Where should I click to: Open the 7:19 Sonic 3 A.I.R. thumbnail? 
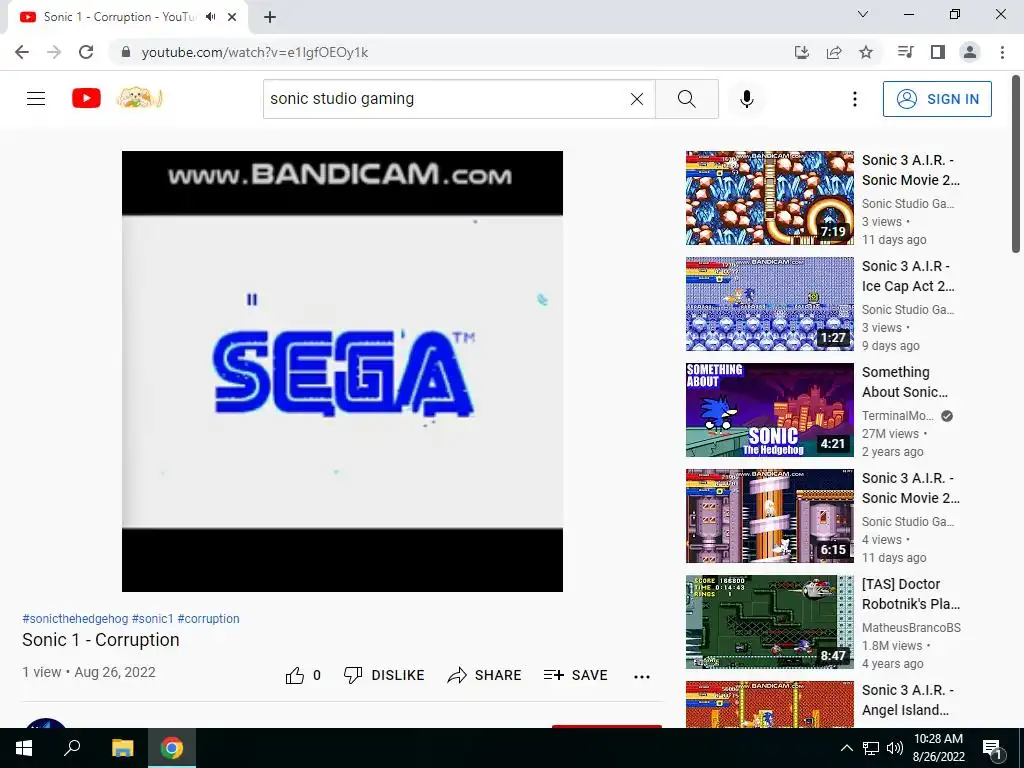(x=769, y=198)
